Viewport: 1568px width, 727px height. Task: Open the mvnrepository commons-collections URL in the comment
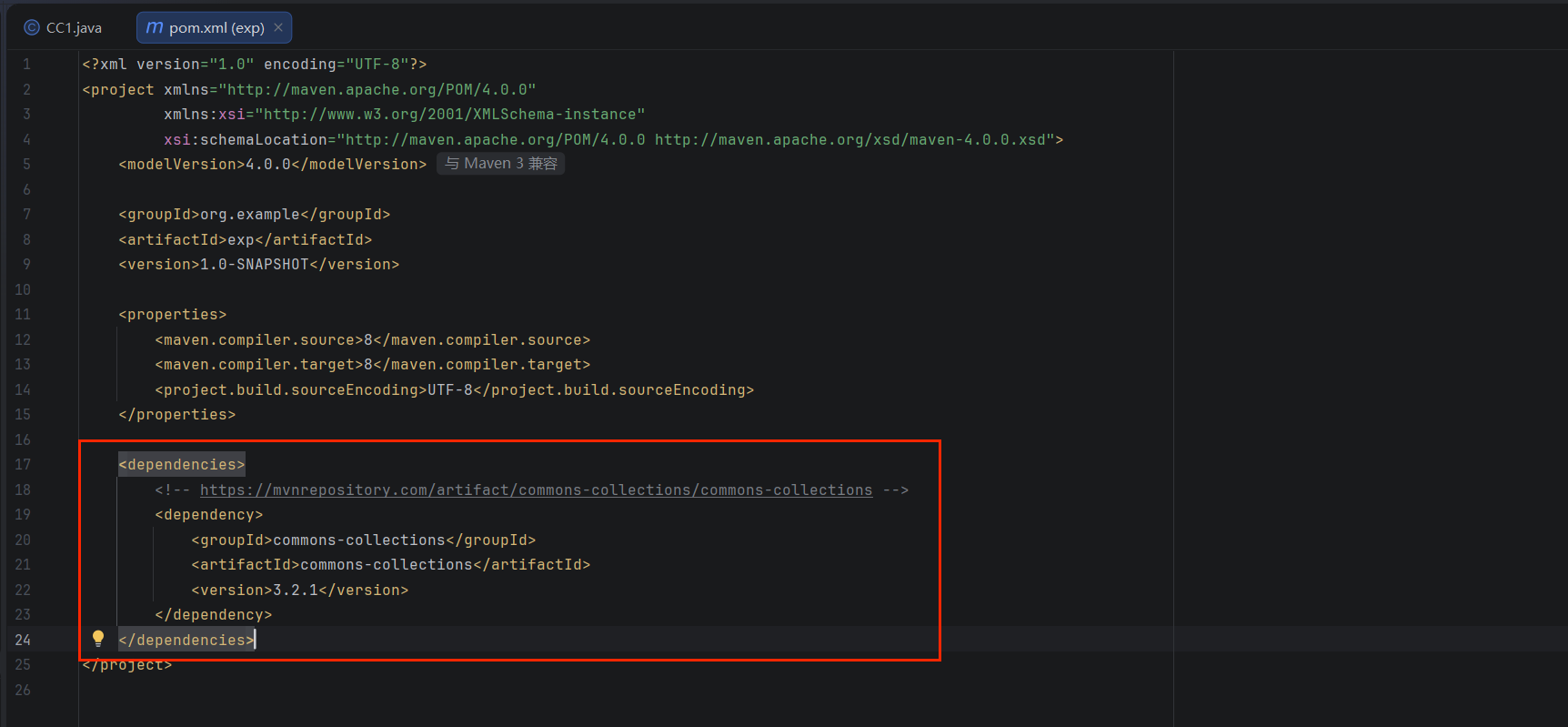coord(536,490)
